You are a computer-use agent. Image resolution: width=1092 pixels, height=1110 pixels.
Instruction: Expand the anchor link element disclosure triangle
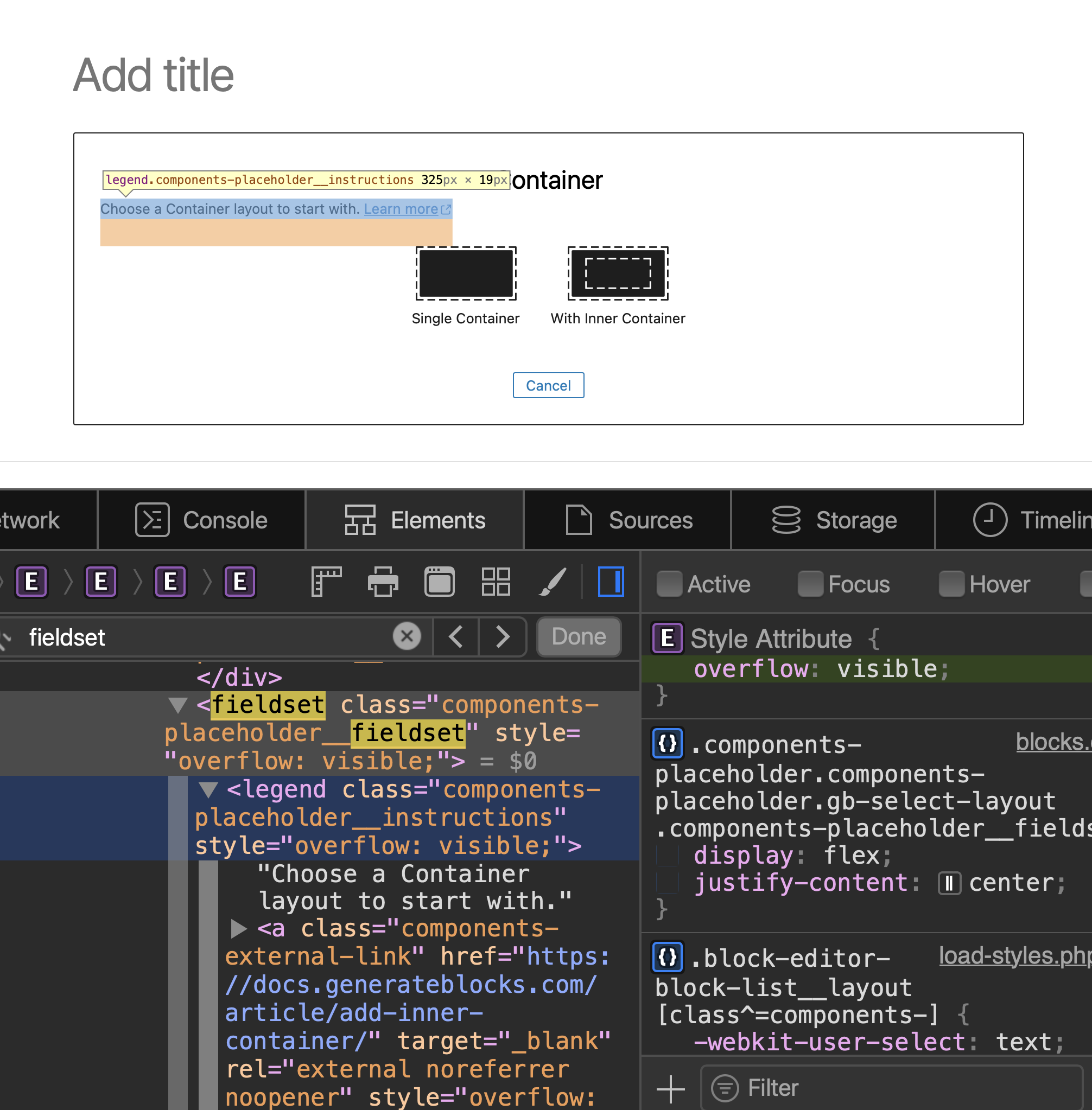pyautogui.click(x=239, y=929)
